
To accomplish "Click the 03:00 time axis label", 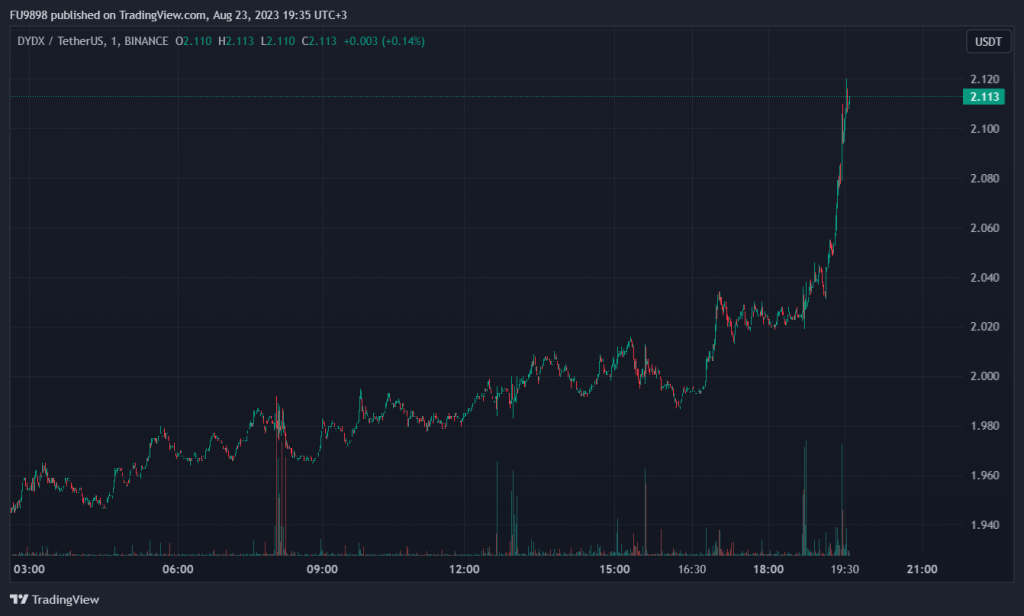I will tap(30, 570).
